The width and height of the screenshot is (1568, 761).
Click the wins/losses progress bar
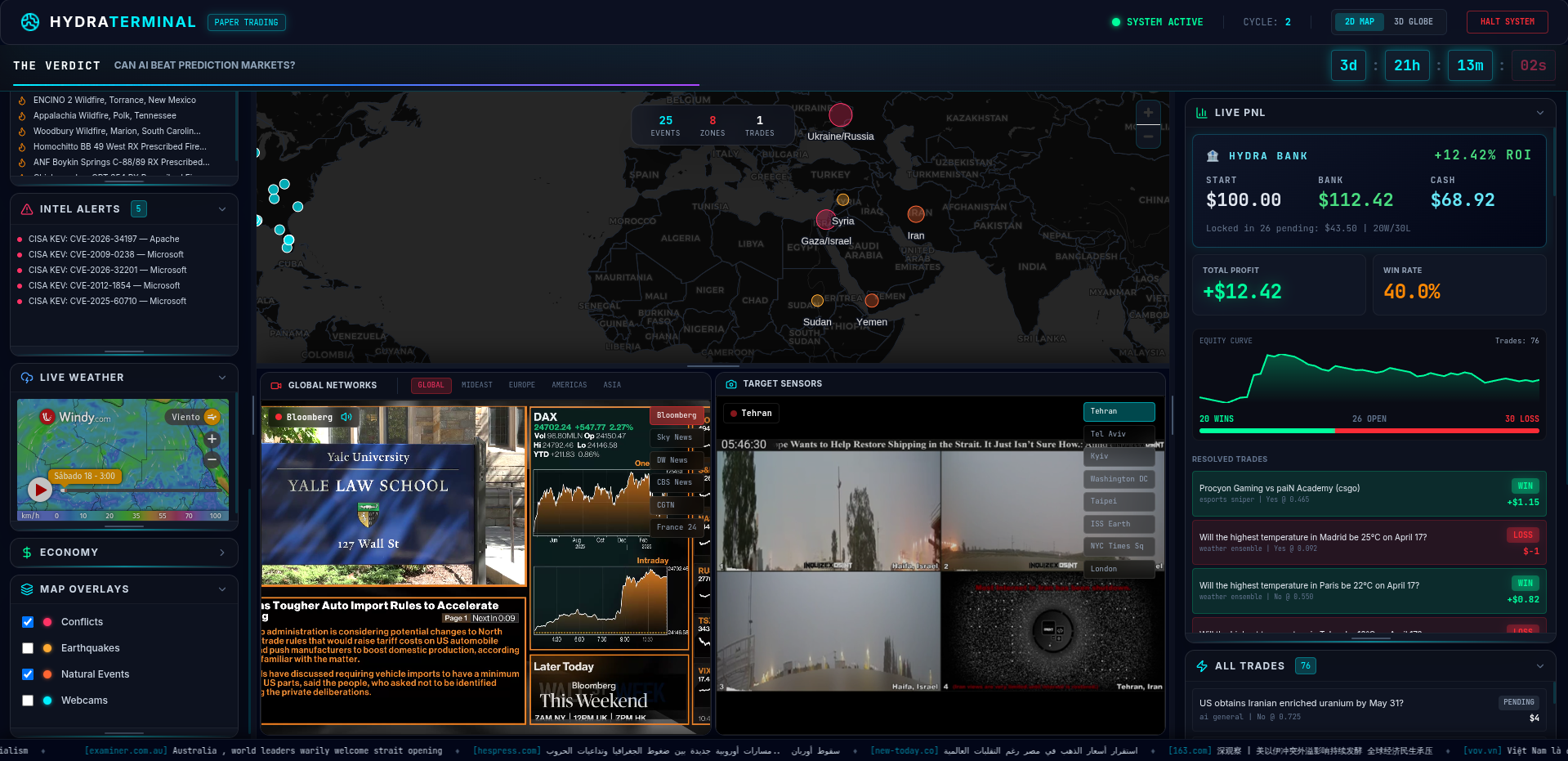[x=1369, y=431]
